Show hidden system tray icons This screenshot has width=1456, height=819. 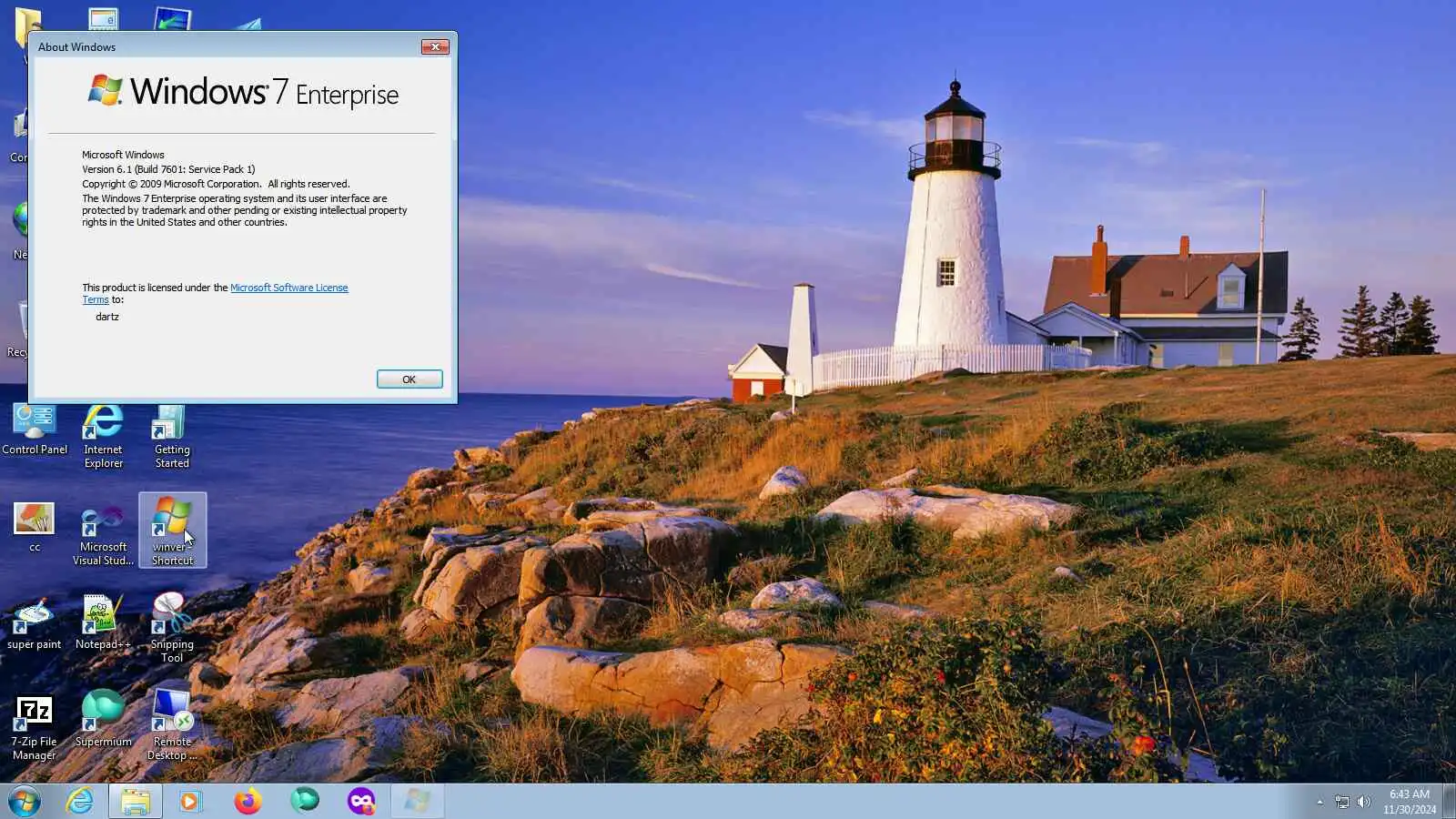click(1319, 802)
